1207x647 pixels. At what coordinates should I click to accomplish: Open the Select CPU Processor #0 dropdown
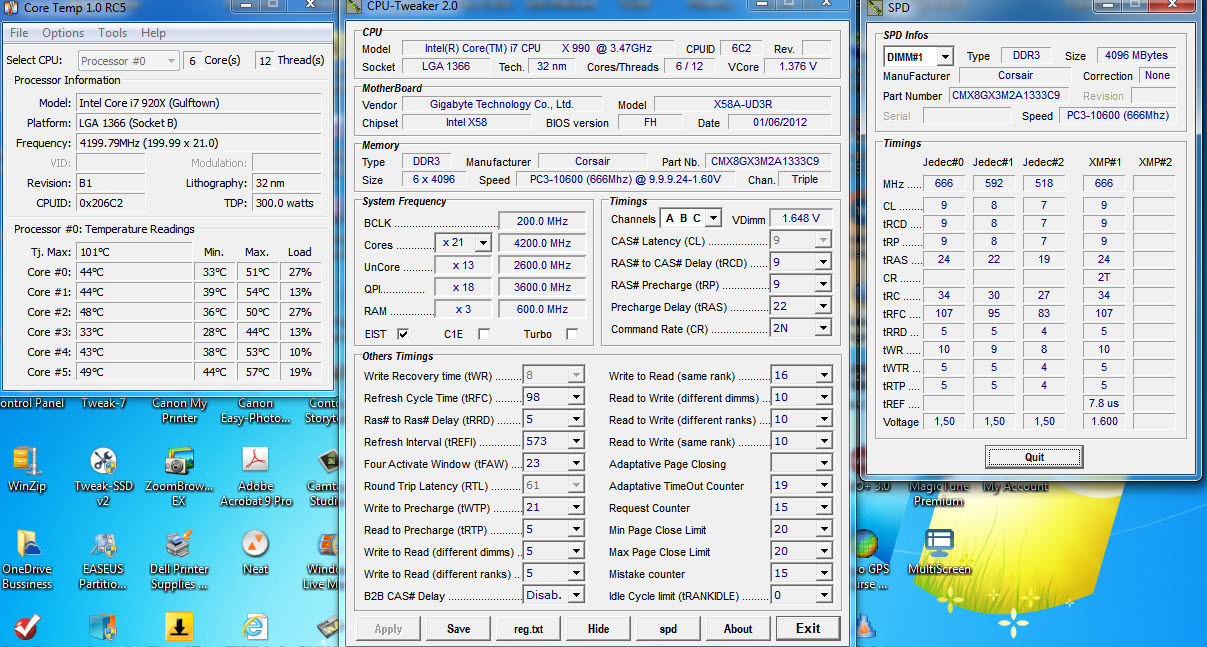(x=127, y=61)
